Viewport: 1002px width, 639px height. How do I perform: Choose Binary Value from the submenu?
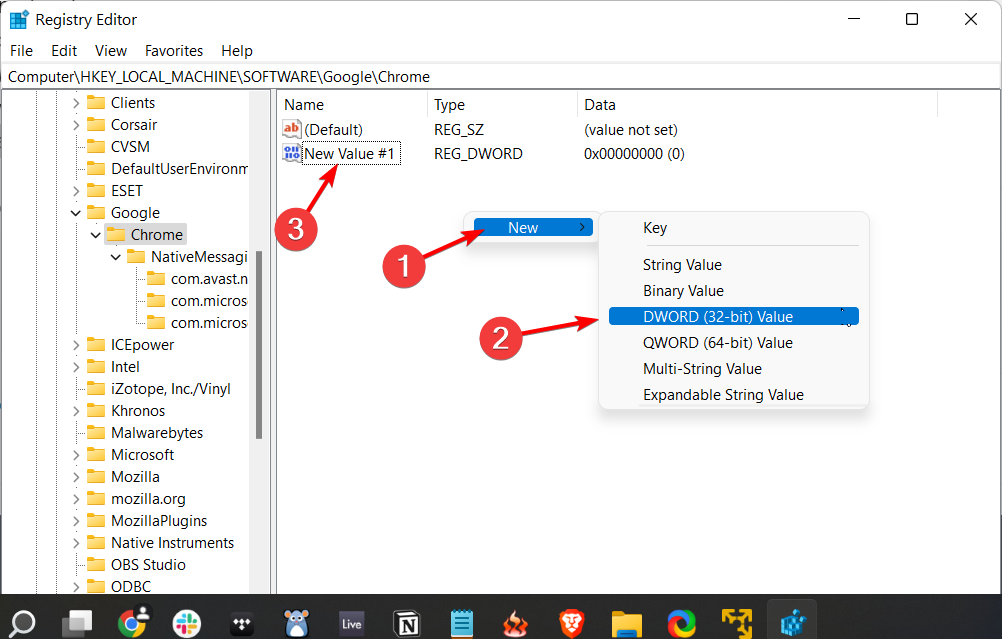[734, 291]
